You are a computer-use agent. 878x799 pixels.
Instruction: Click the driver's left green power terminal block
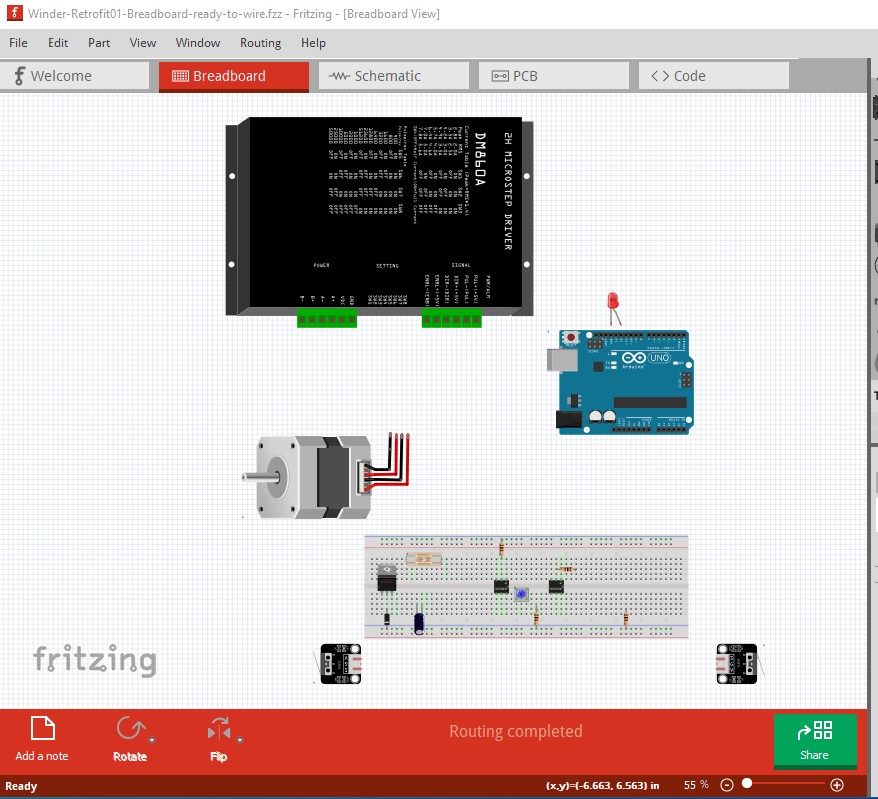tap(326, 319)
